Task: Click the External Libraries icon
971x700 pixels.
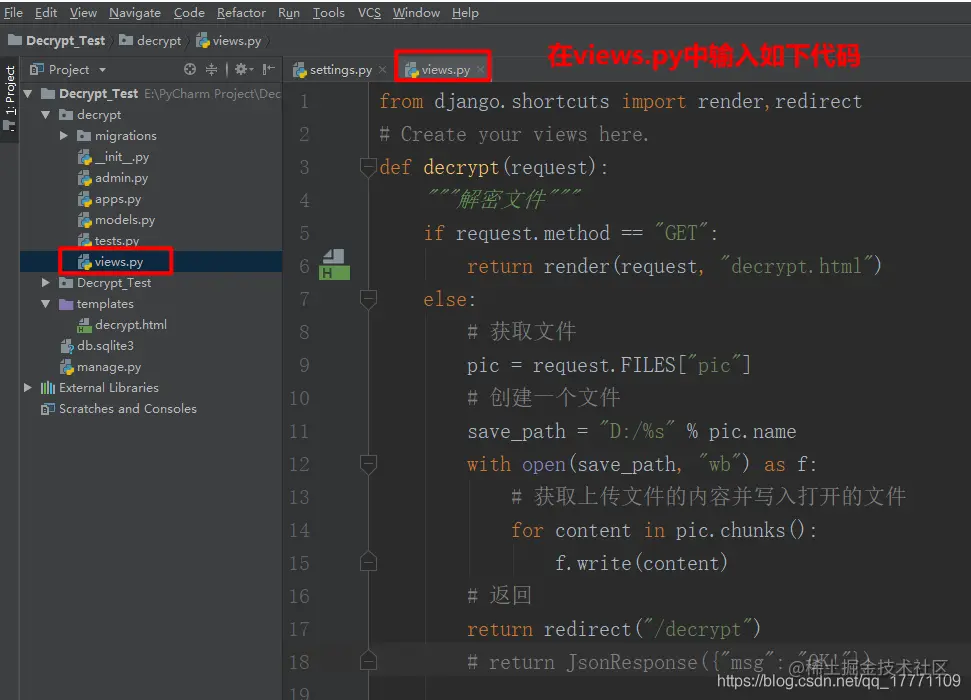Action: click(x=48, y=388)
